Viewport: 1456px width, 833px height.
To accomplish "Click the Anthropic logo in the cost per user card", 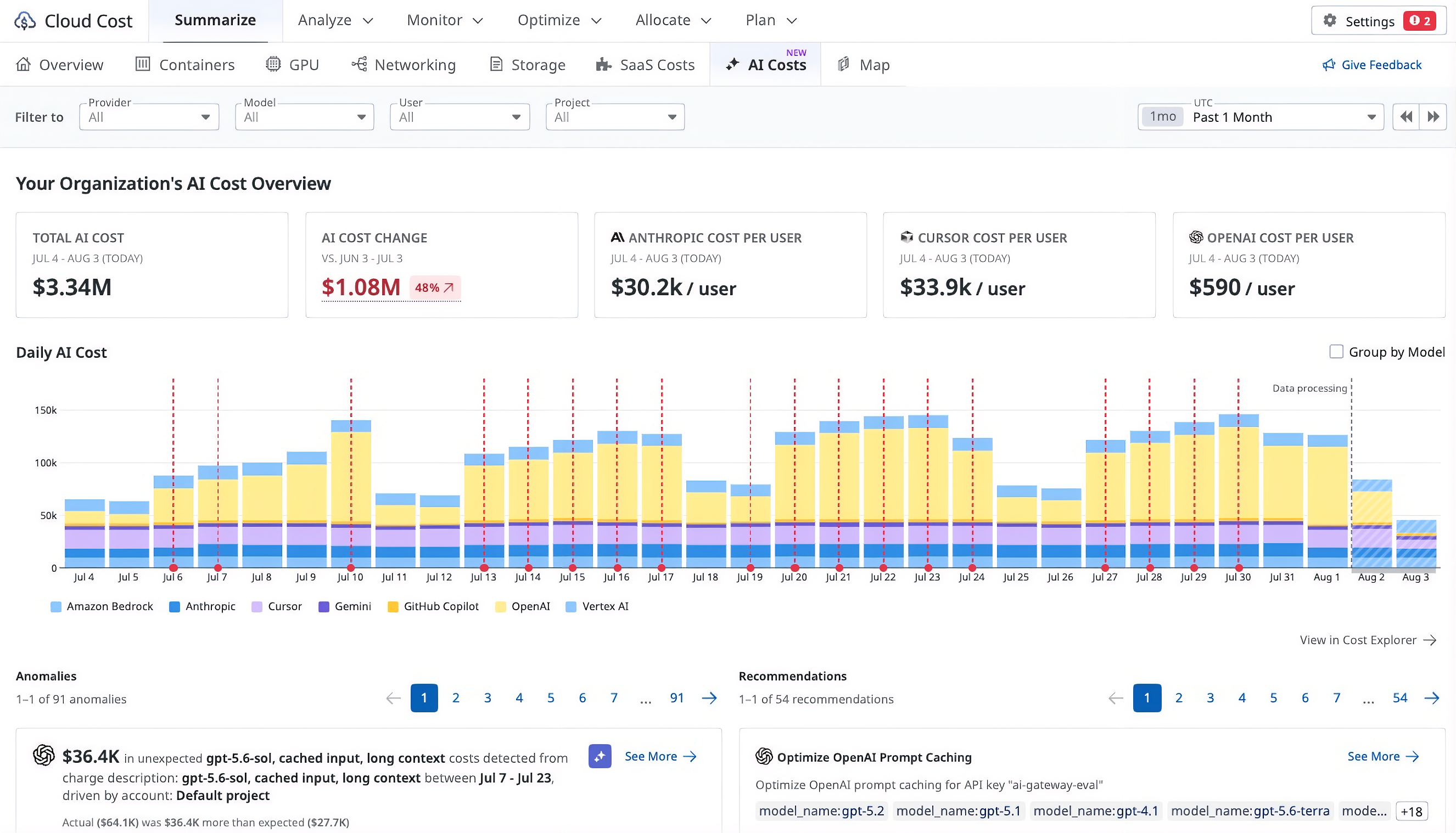I will coord(618,237).
